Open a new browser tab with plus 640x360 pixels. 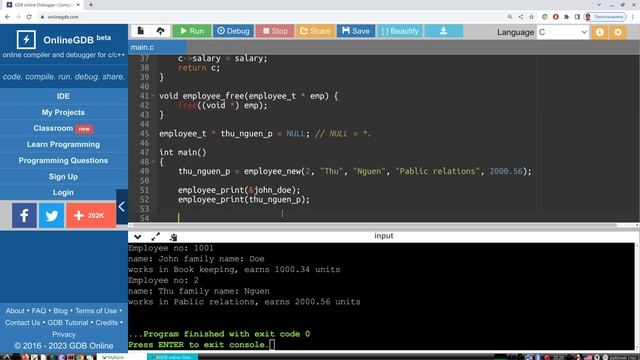(91, 4)
